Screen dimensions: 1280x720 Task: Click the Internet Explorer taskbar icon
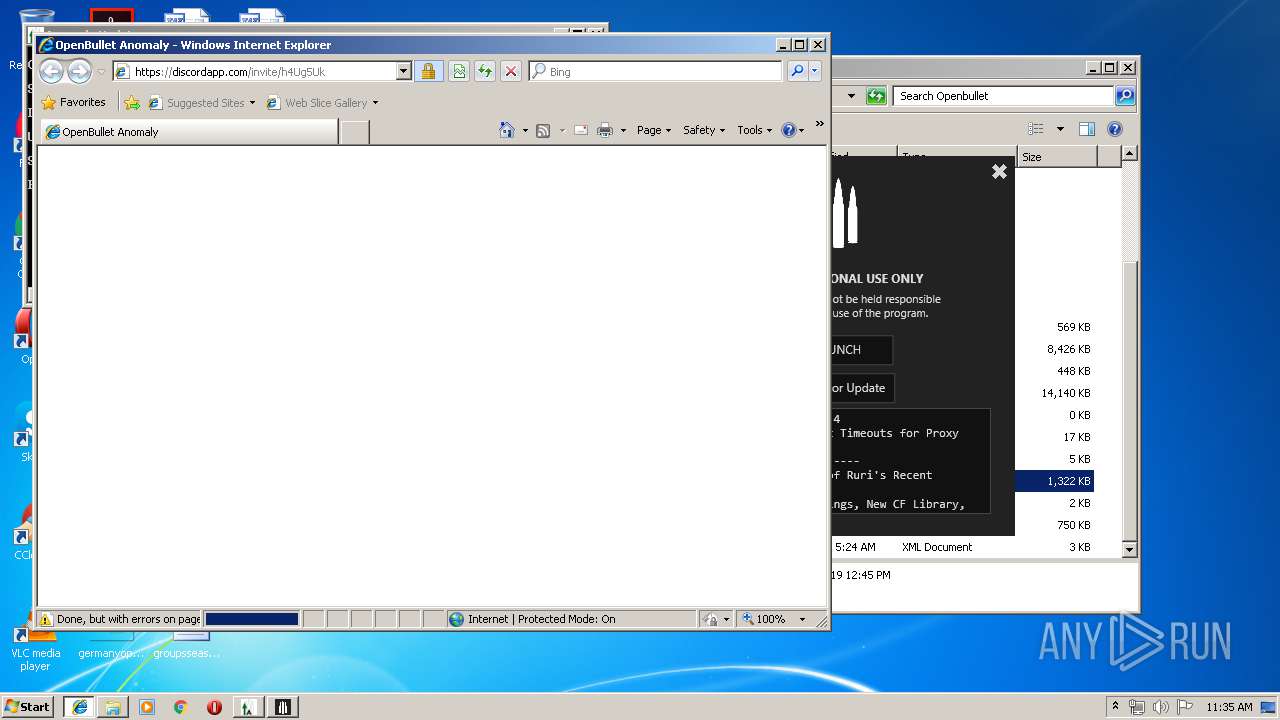click(x=79, y=707)
